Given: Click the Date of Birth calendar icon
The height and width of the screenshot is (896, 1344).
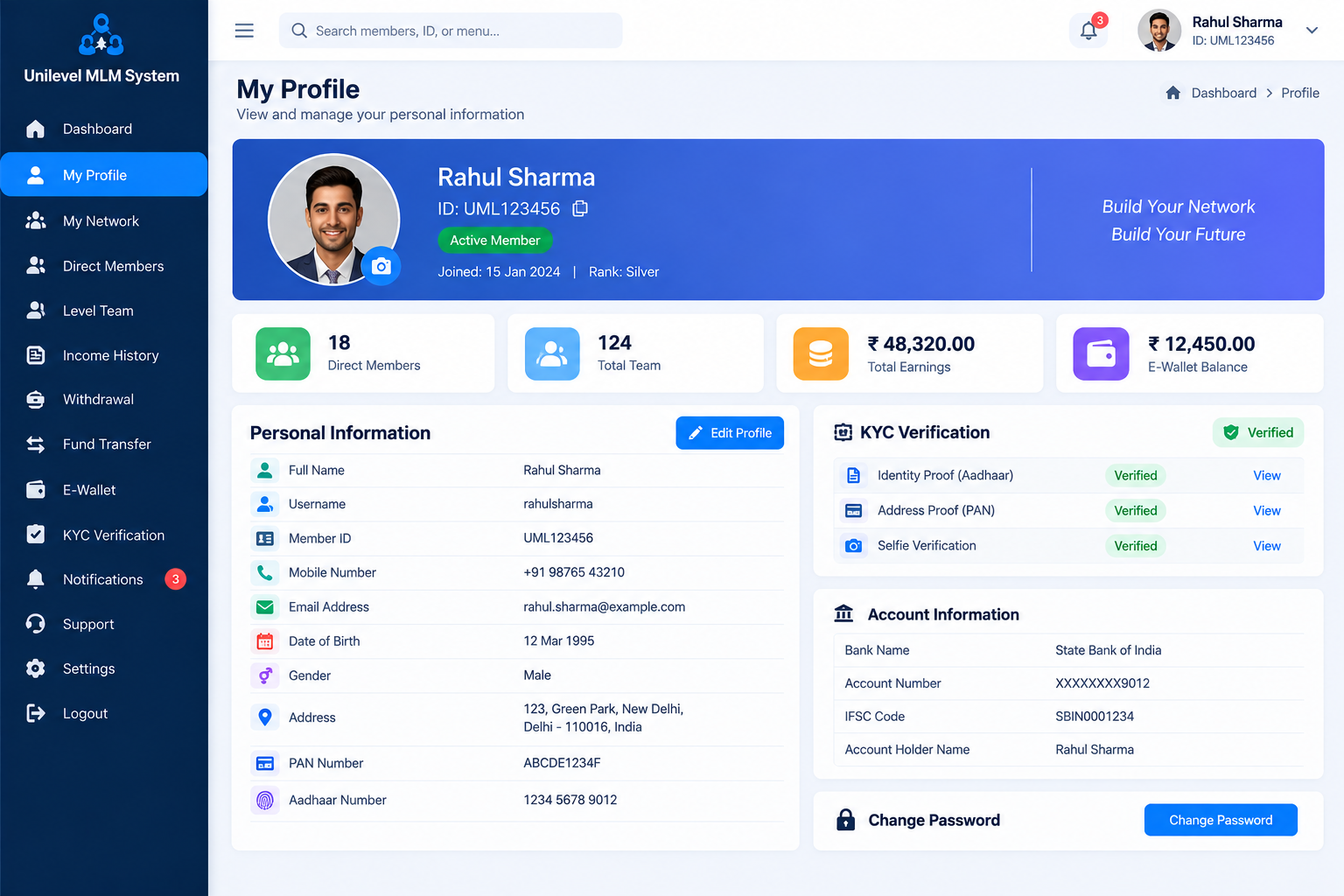Looking at the screenshot, I should tap(265, 641).
